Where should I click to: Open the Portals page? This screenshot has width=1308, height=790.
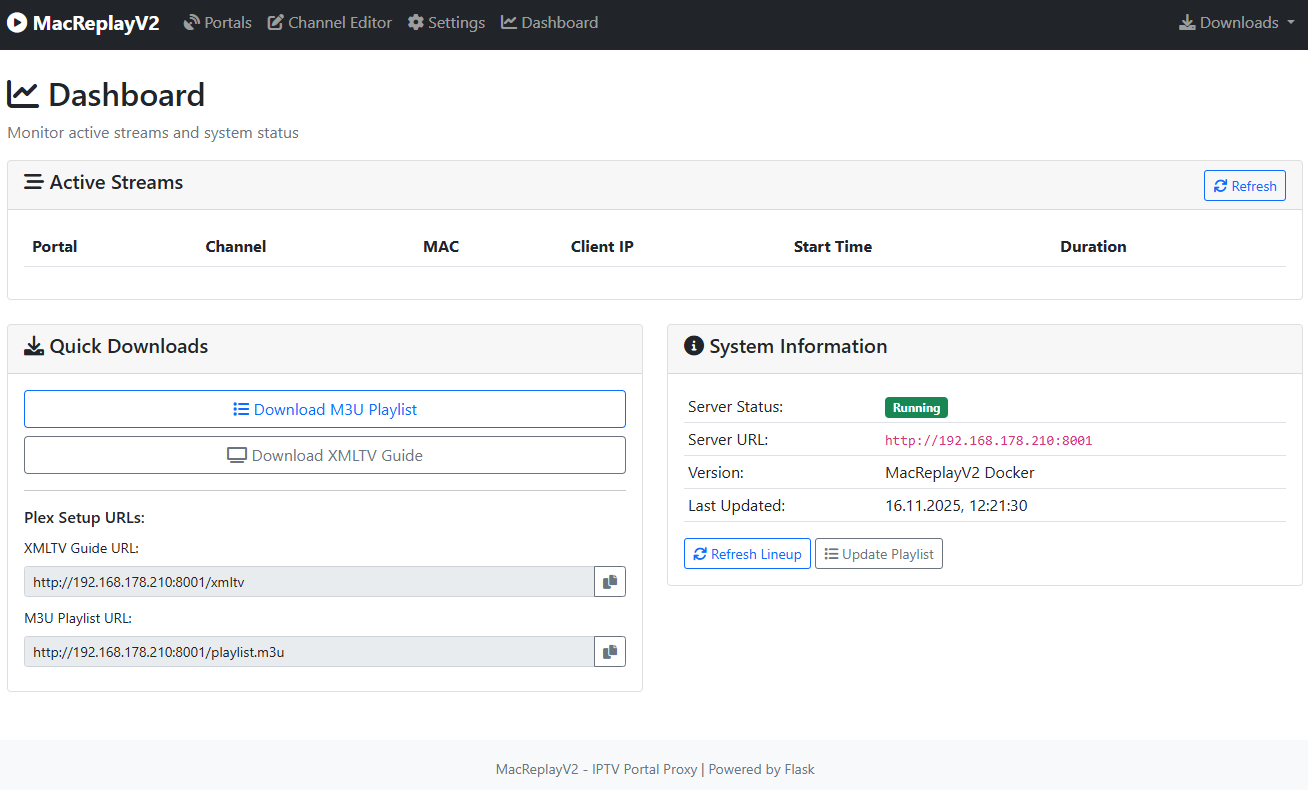(x=218, y=23)
